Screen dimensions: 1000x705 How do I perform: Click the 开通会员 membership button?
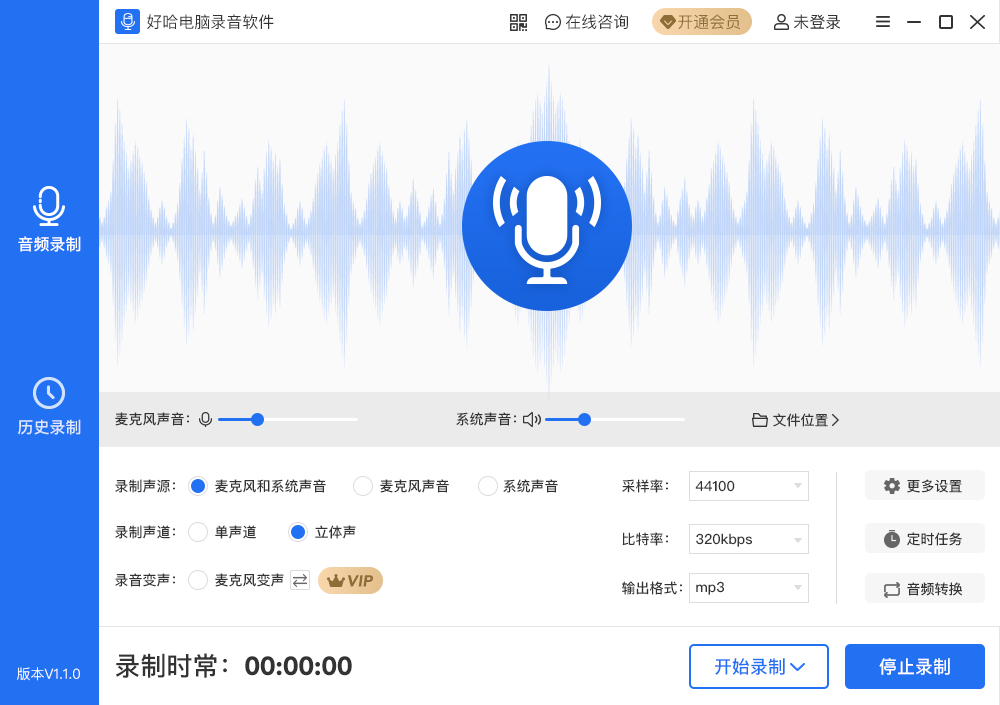701,21
